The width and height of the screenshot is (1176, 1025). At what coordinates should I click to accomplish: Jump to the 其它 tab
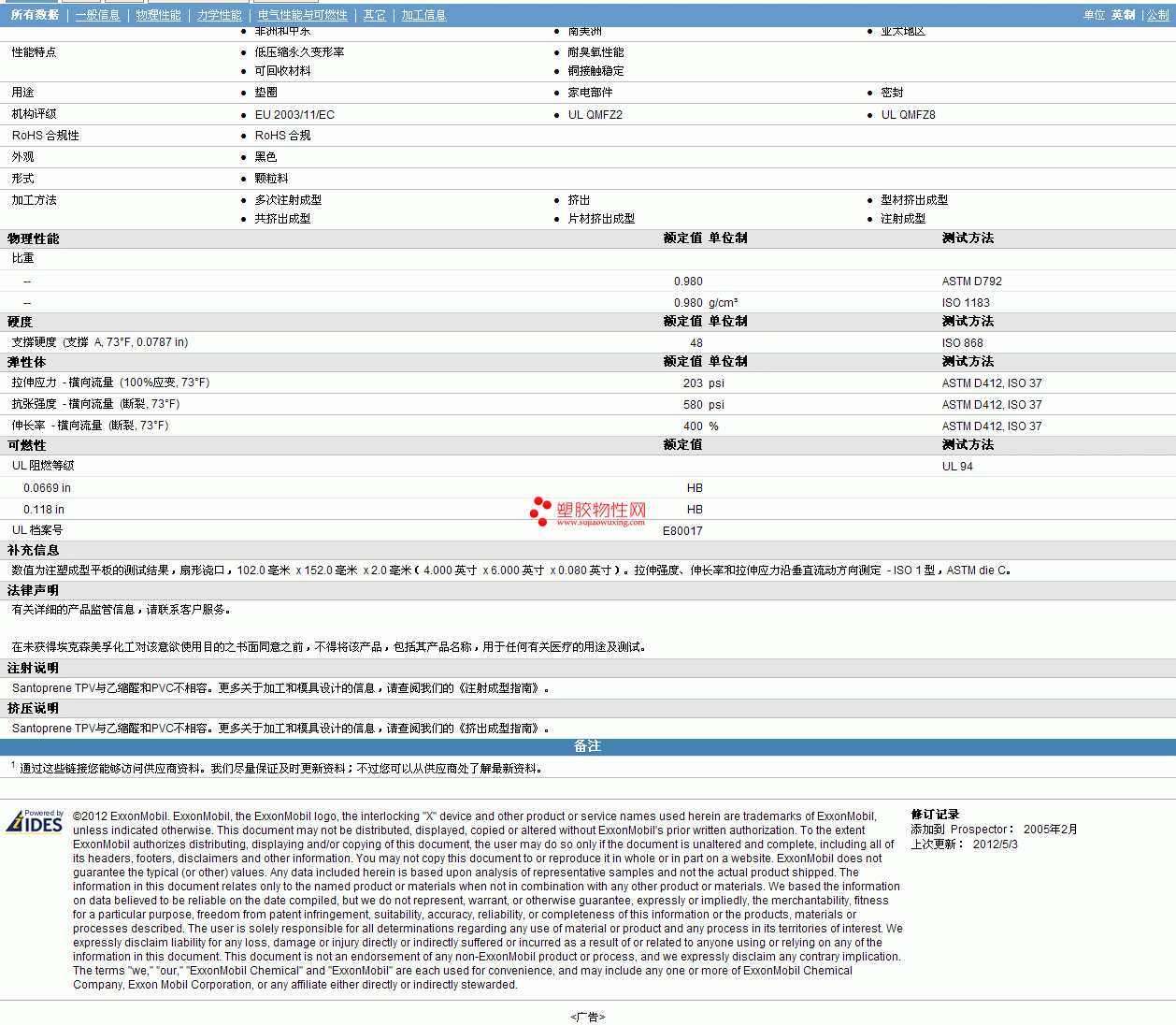click(x=375, y=15)
